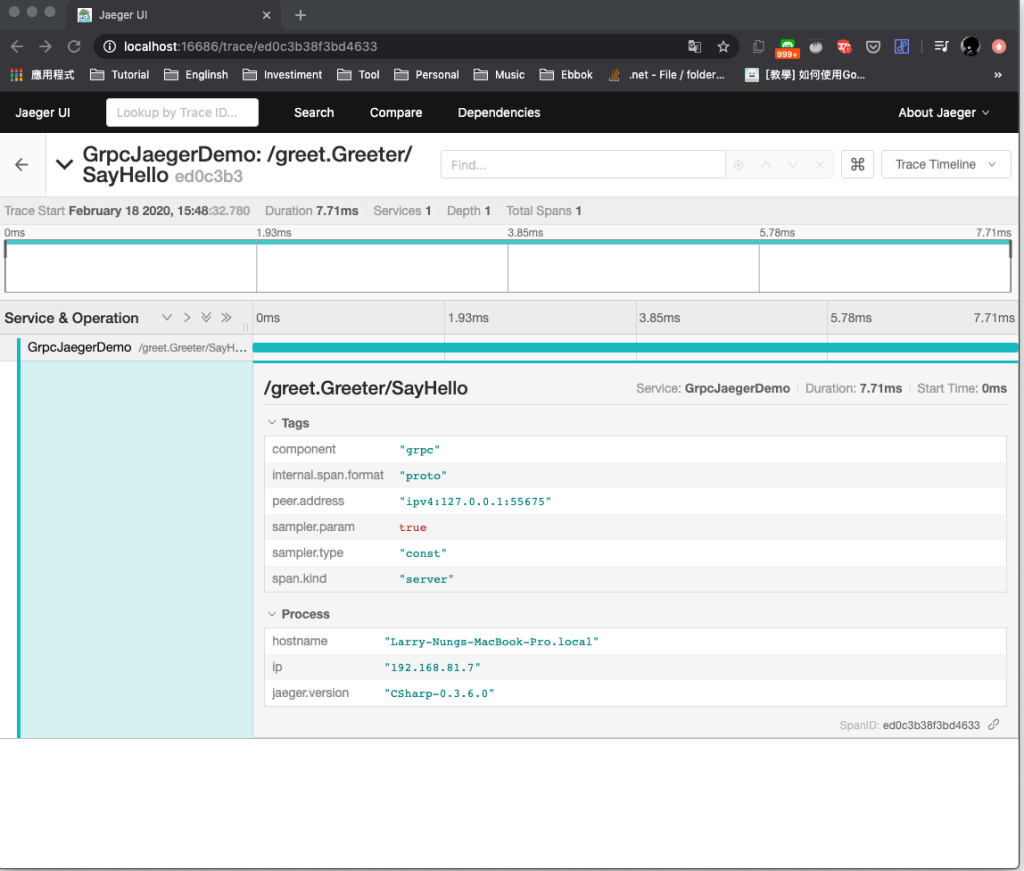Viewport: 1024px width, 871px height.
Task: Click the "grpc" component tag value
Action: click(x=419, y=450)
